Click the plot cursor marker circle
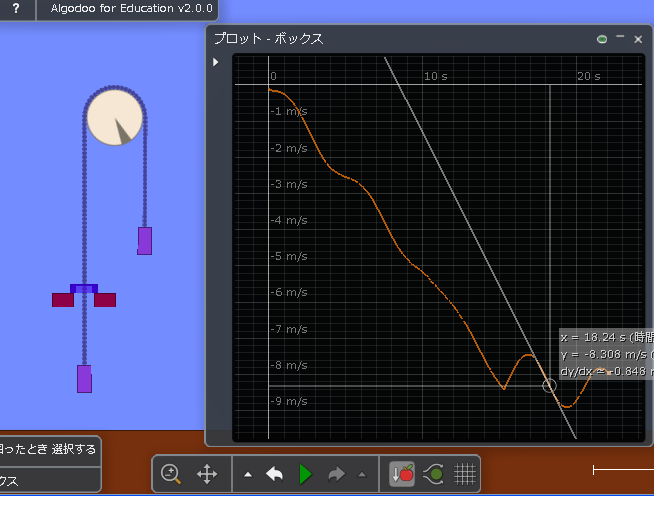 [549, 386]
